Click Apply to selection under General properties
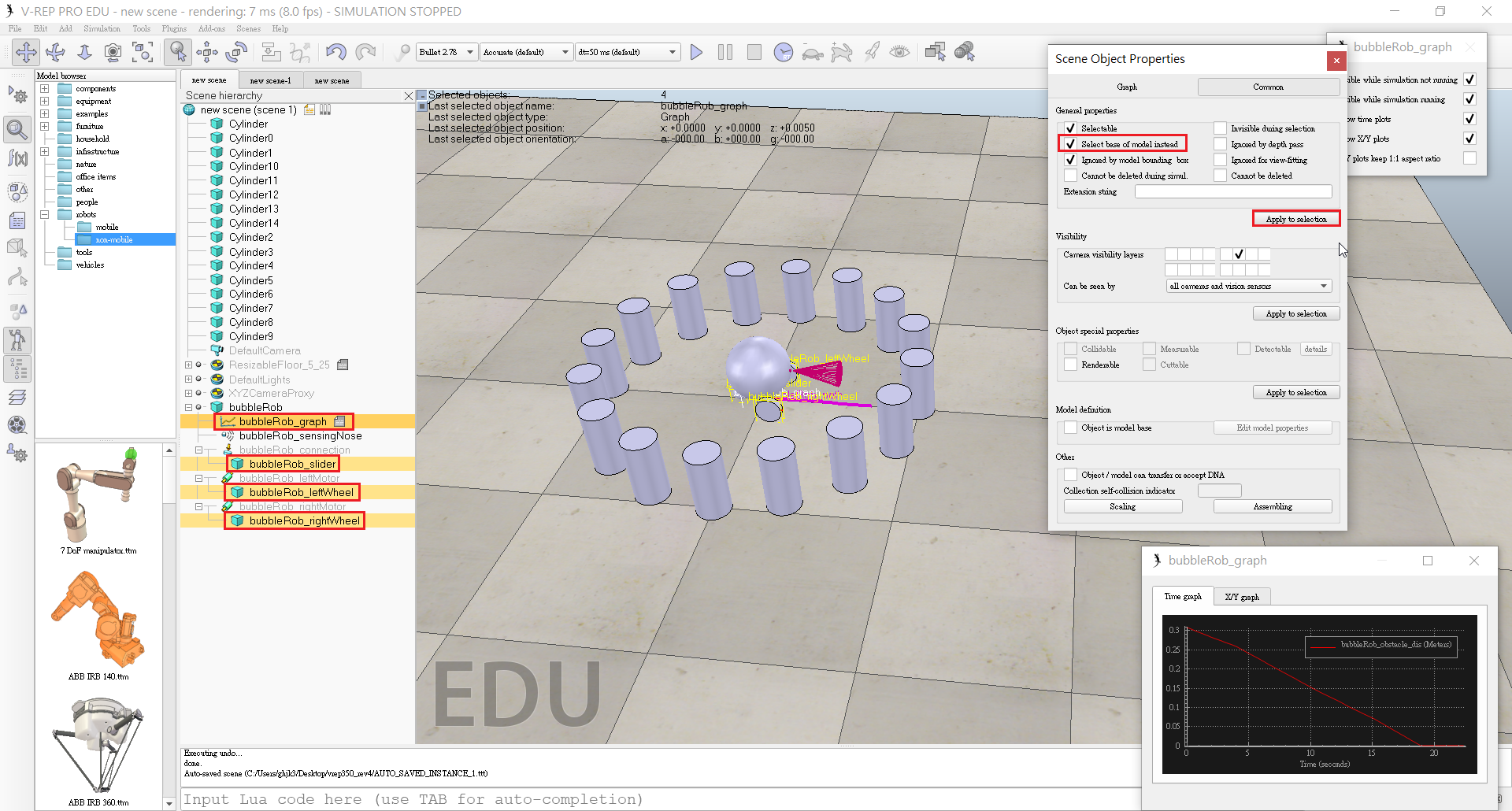The height and width of the screenshot is (811, 1512). point(1296,219)
